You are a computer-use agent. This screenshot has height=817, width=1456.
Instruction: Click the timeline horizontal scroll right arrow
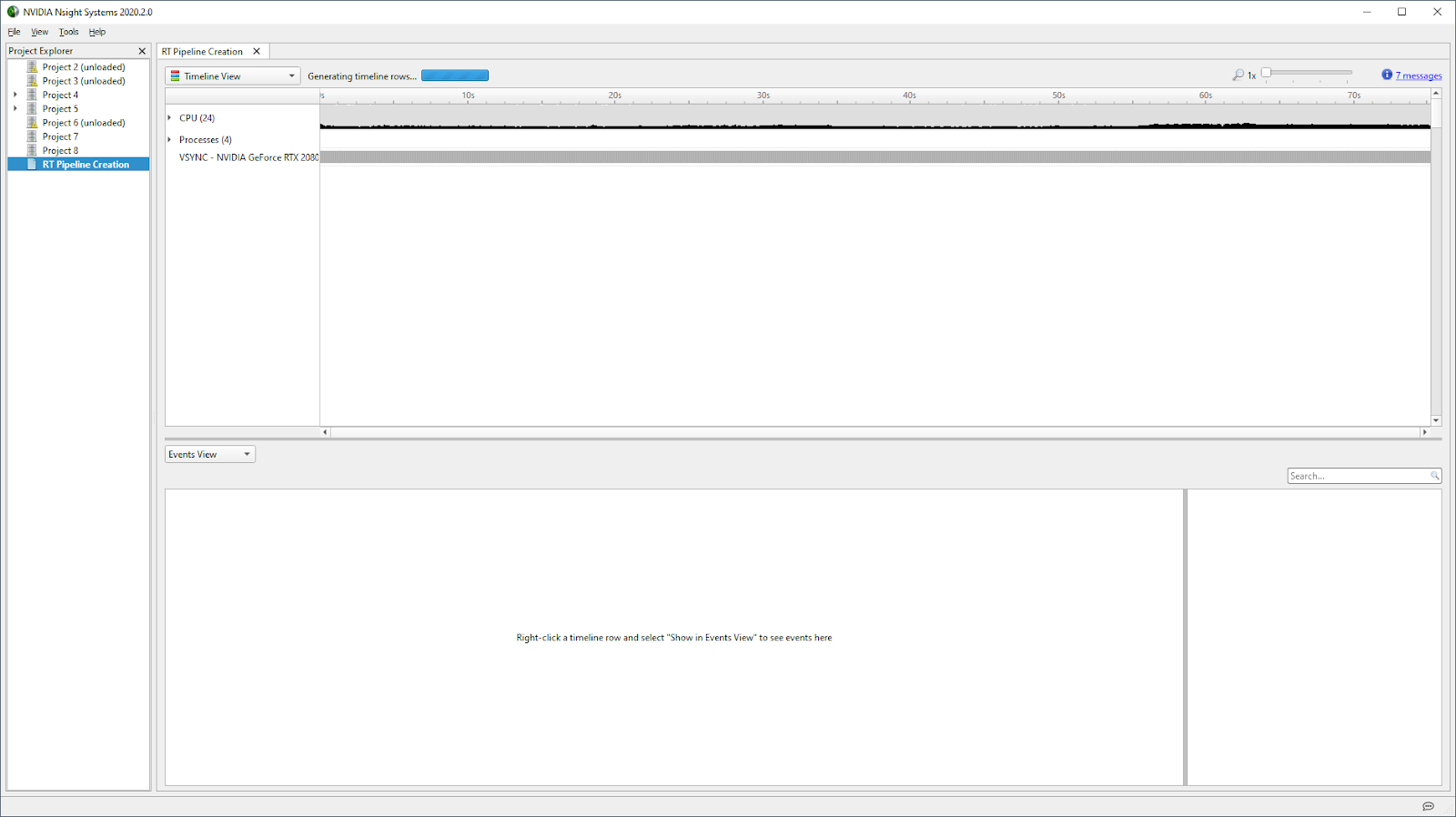click(x=1425, y=432)
